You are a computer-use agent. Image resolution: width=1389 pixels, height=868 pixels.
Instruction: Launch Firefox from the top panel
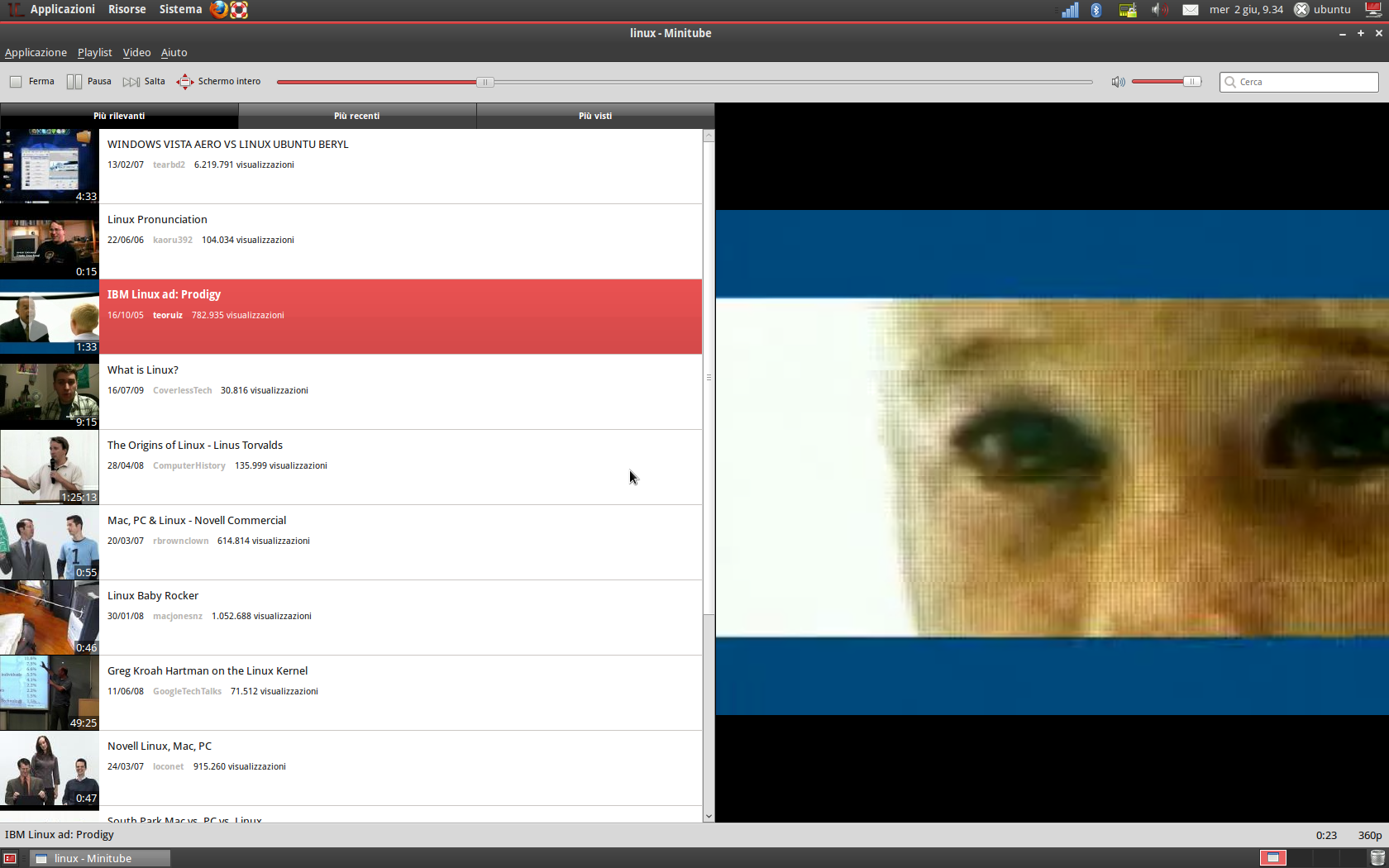(x=218, y=9)
